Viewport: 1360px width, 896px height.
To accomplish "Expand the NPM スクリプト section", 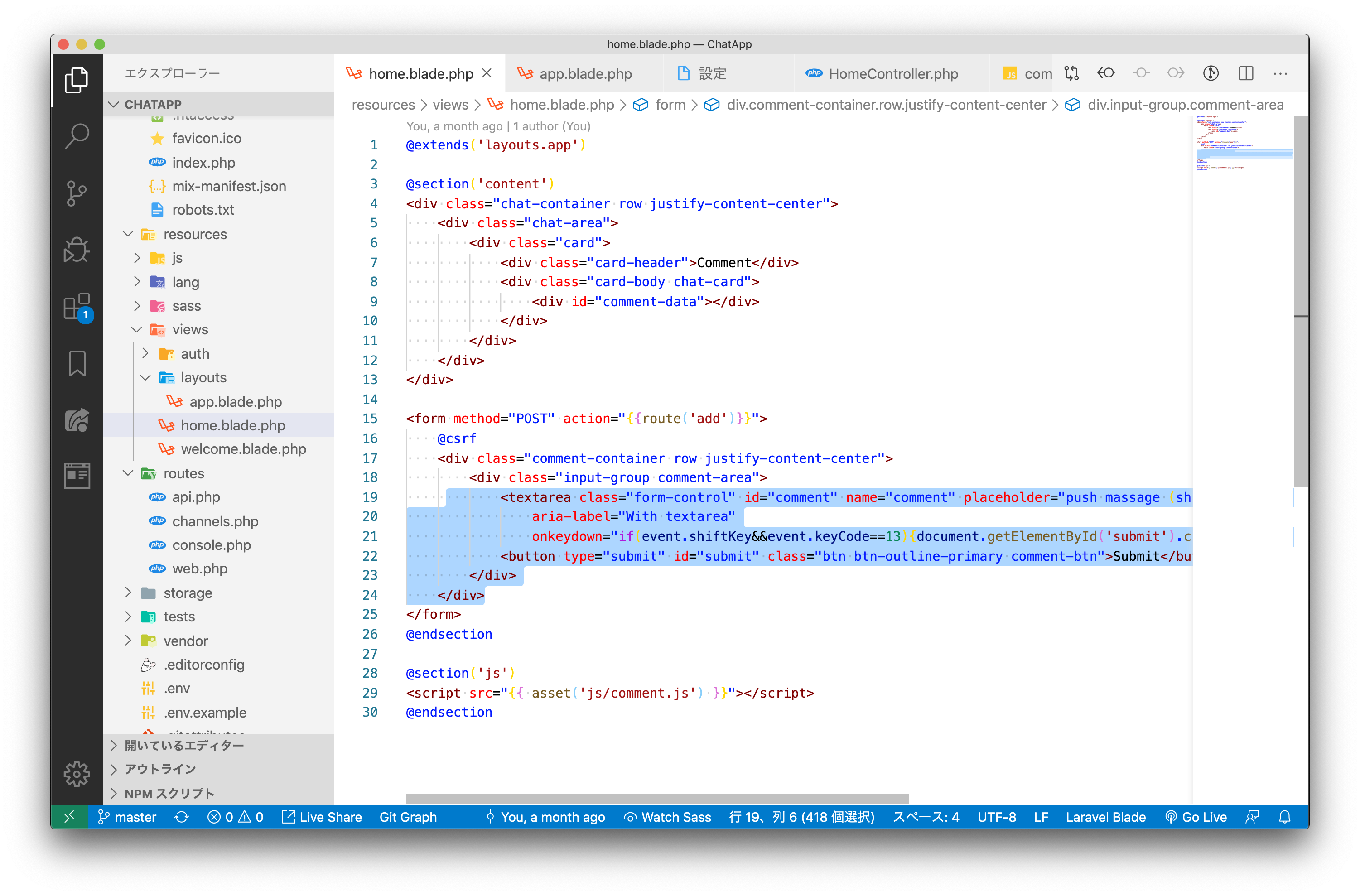I will (x=219, y=793).
